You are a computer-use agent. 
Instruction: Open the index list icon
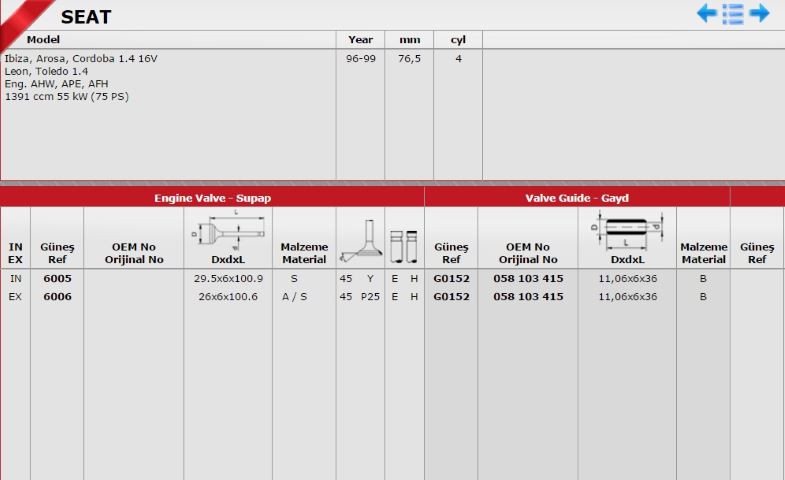(x=733, y=14)
